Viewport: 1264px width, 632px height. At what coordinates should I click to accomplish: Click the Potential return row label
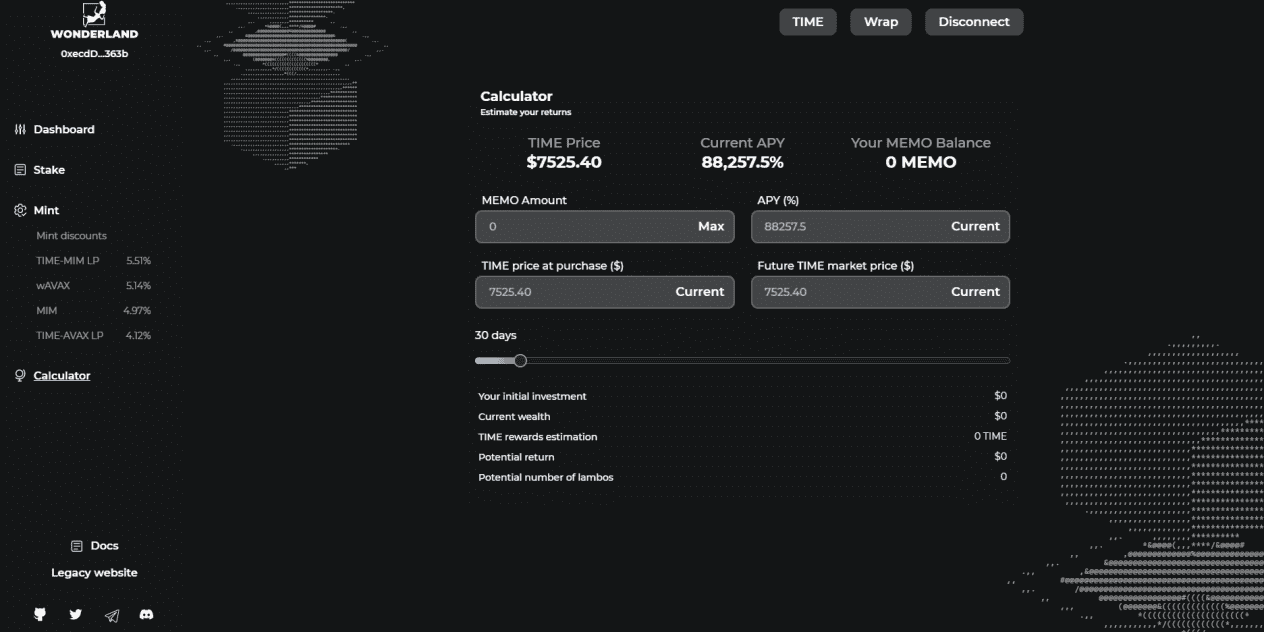pyautogui.click(x=516, y=457)
